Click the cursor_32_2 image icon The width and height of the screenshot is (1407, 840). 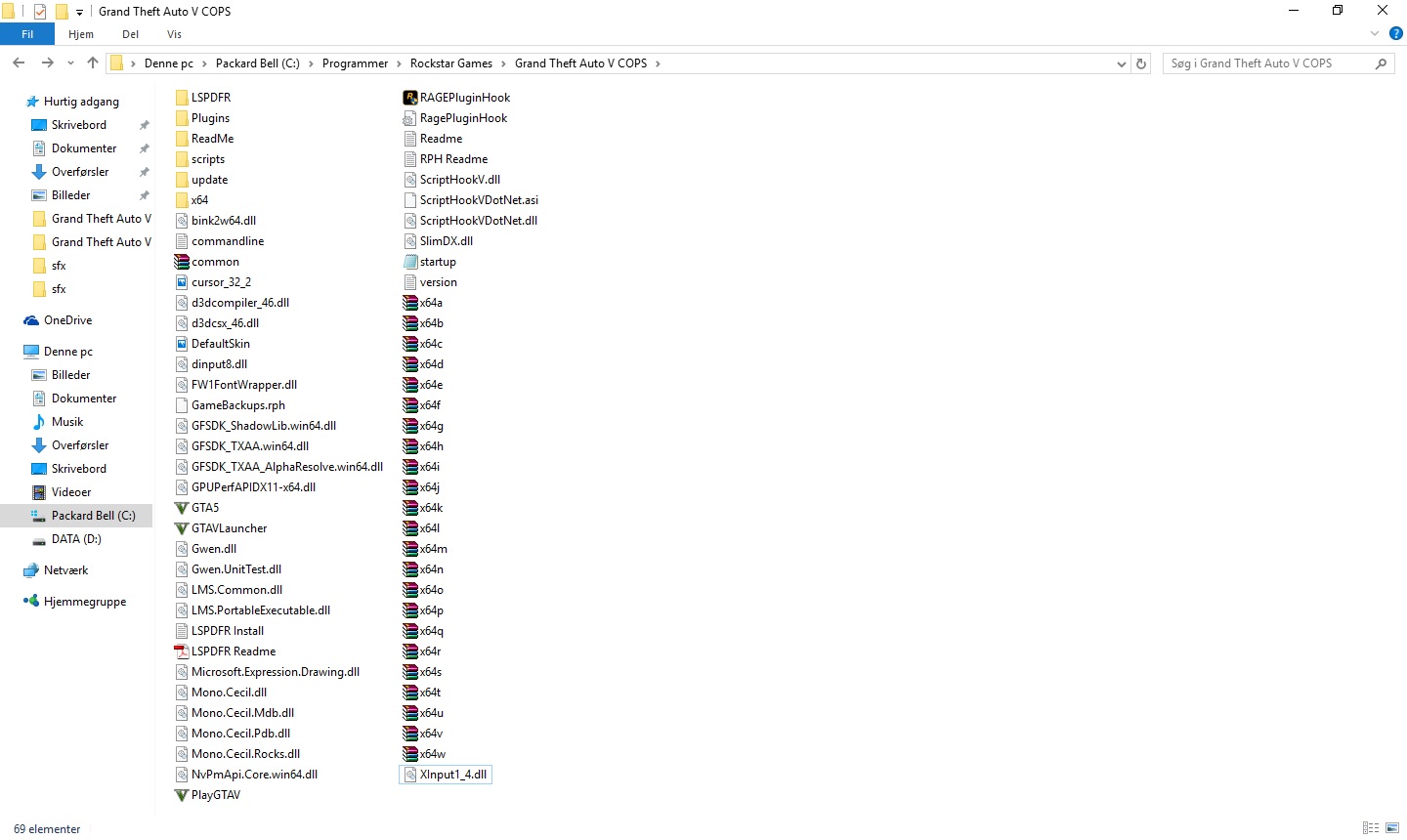click(x=182, y=282)
